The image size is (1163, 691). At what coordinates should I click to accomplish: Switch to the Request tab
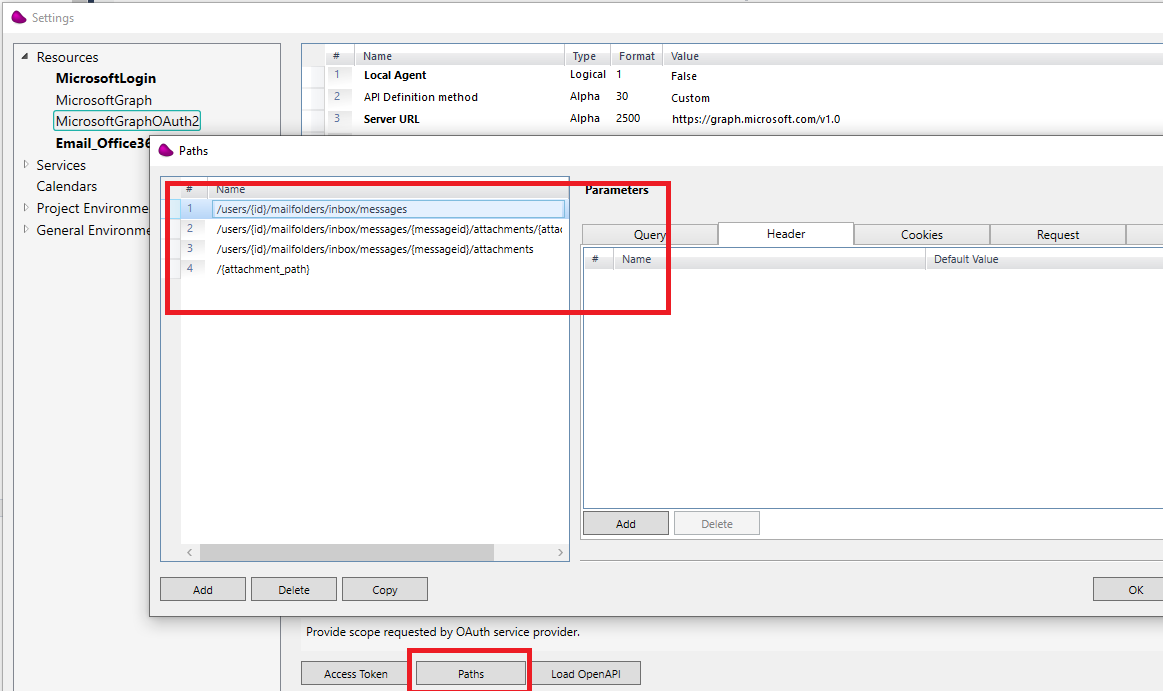(1057, 233)
